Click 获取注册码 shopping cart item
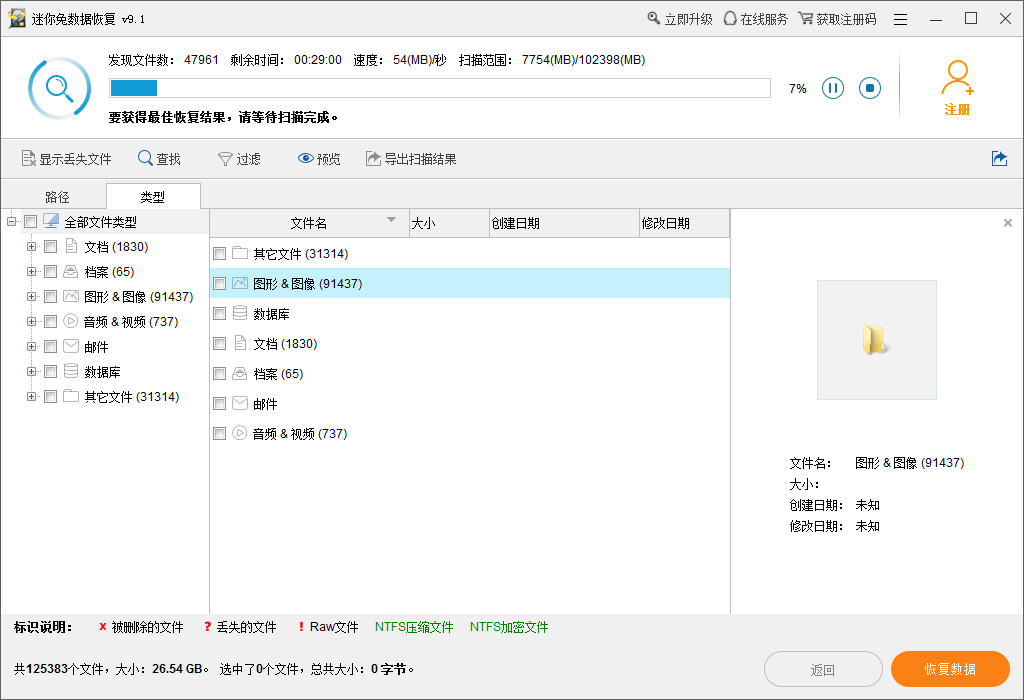This screenshot has width=1024, height=700. (x=837, y=19)
